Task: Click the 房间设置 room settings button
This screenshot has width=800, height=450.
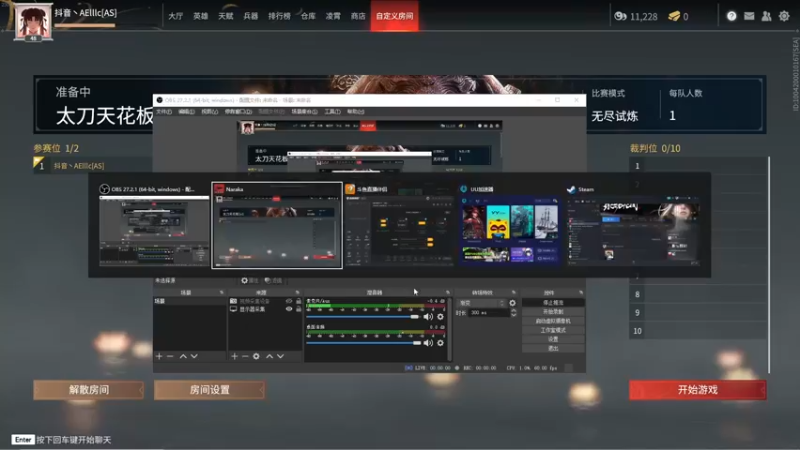Action: pos(209,390)
